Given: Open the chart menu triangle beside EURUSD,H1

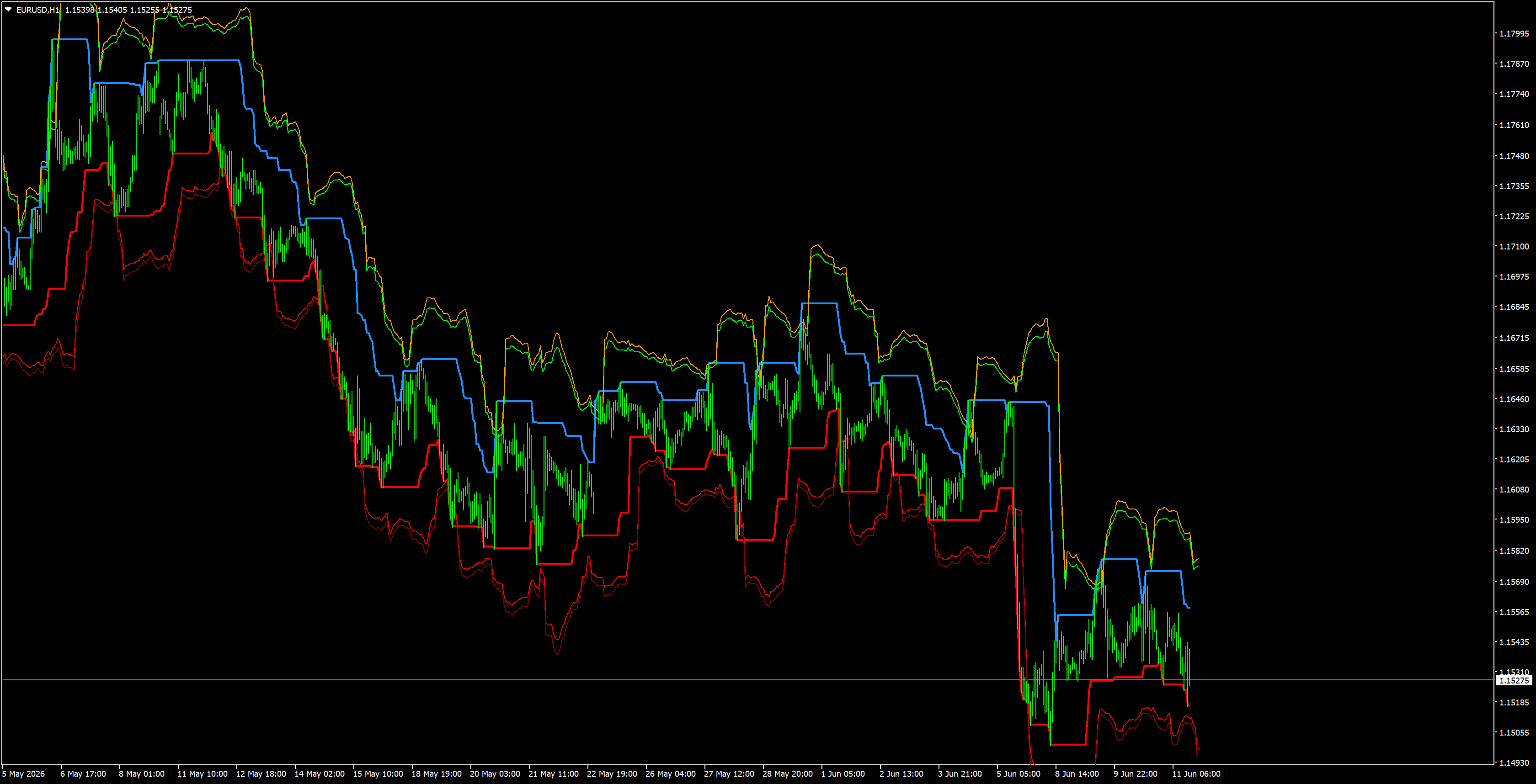Looking at the screenshot, I should [x=8, y=10].
